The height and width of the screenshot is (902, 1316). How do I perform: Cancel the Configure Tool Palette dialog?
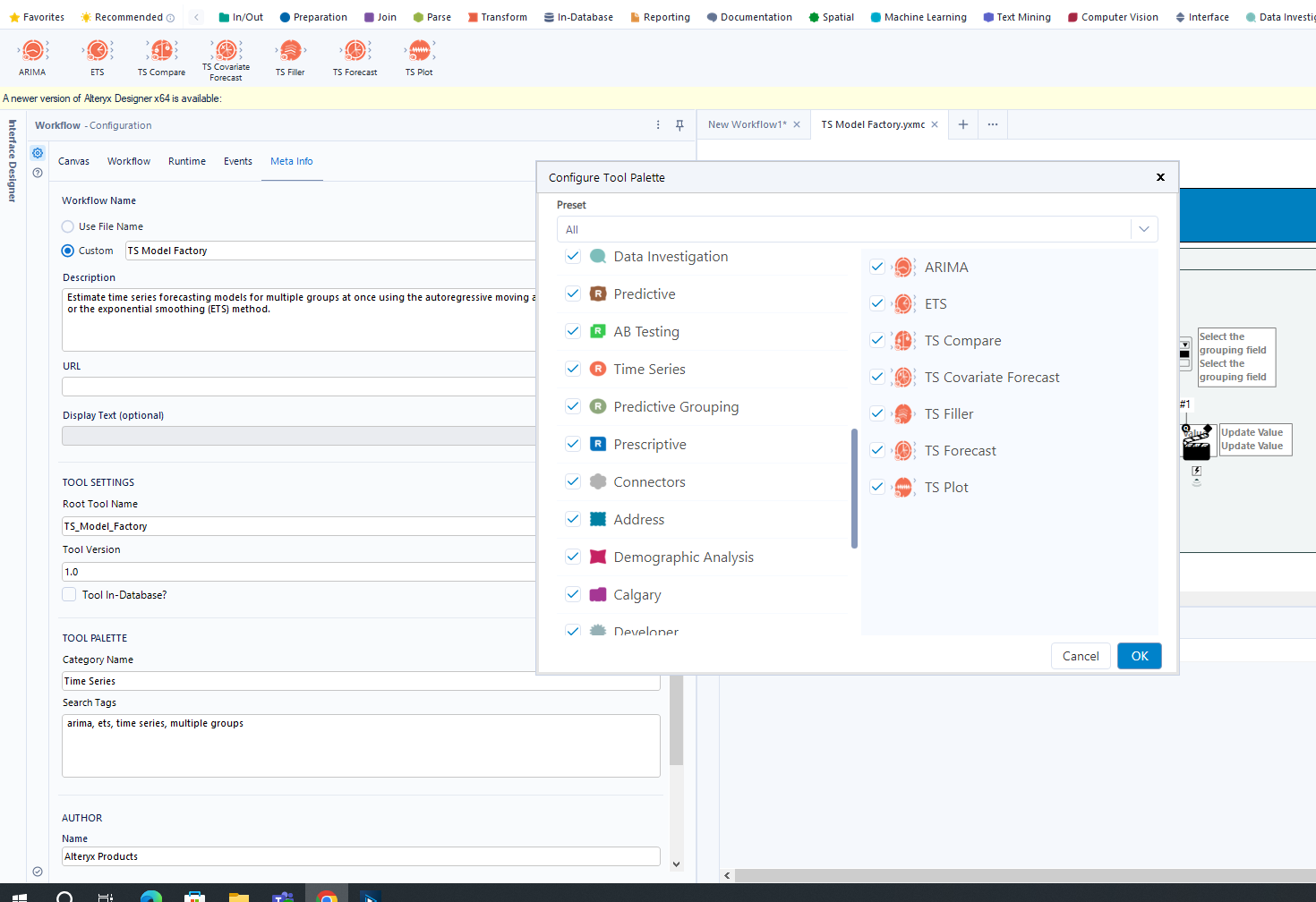point(1081,655)
